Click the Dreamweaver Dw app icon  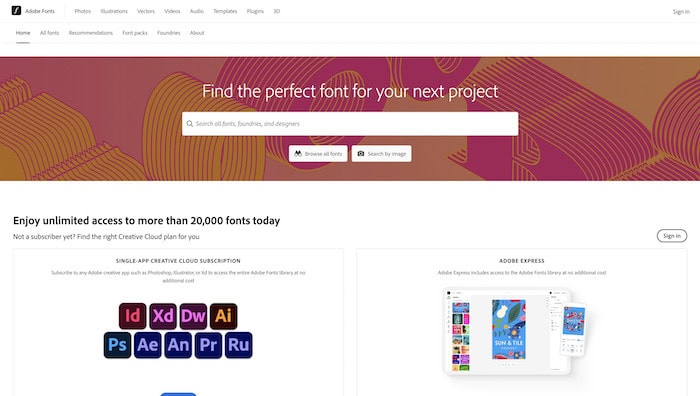point(193,316)
